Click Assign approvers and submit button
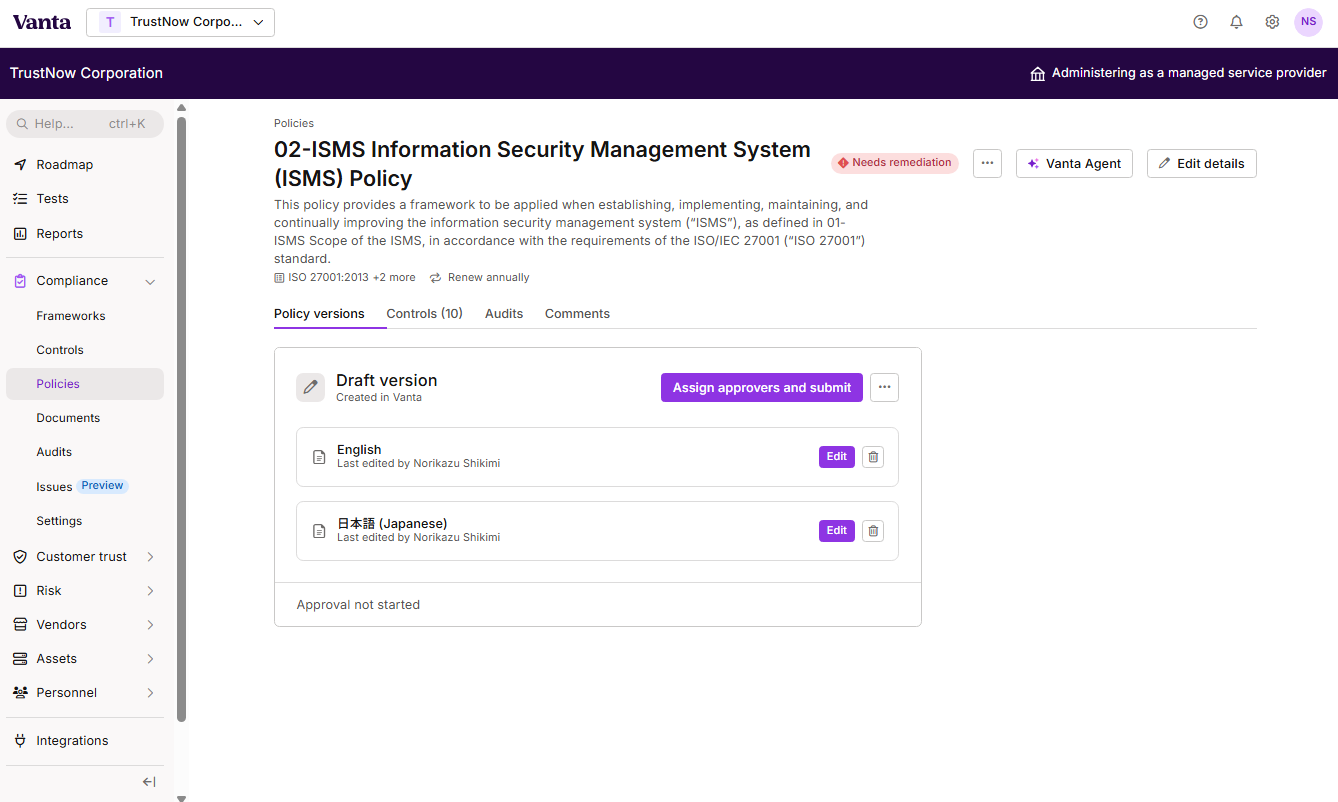Screen dimensions: 1338x802 [762, 388]
